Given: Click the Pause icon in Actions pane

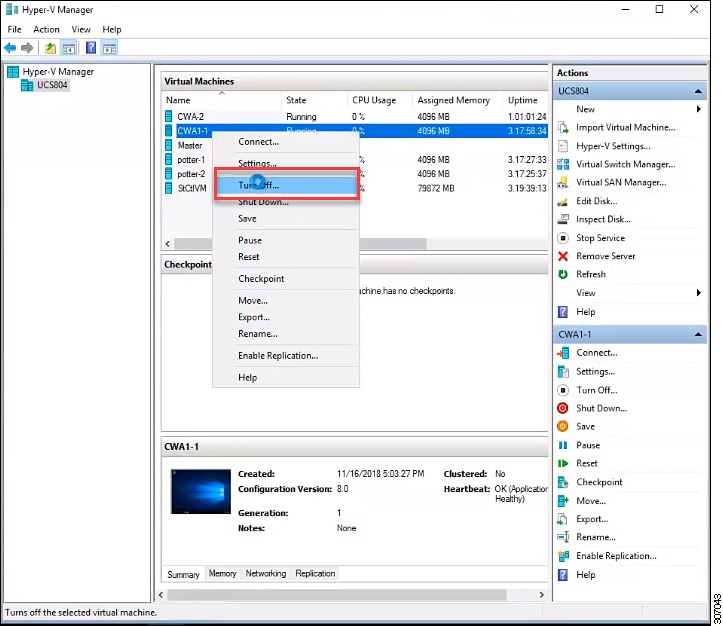Looking at the screenshot, I should point(563,445).
